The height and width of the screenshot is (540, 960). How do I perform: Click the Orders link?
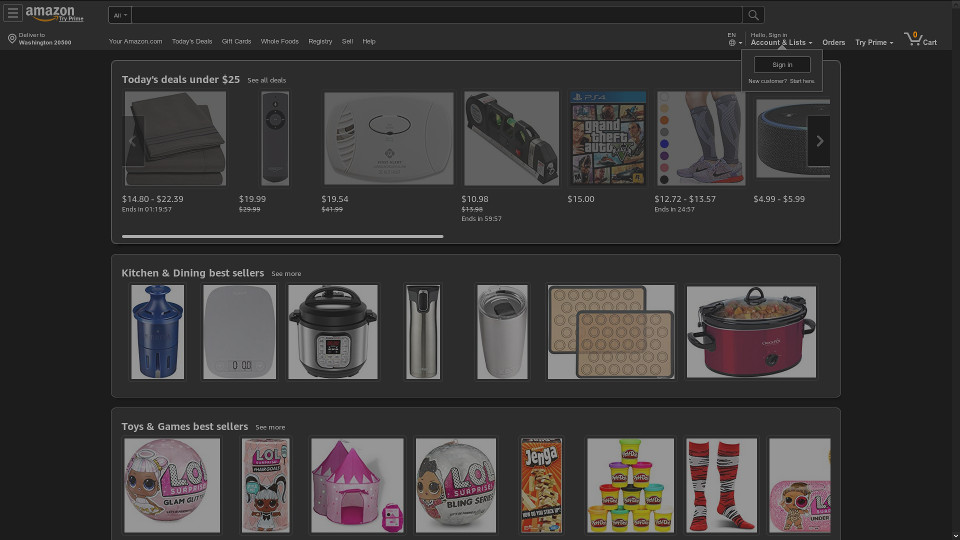833,42
